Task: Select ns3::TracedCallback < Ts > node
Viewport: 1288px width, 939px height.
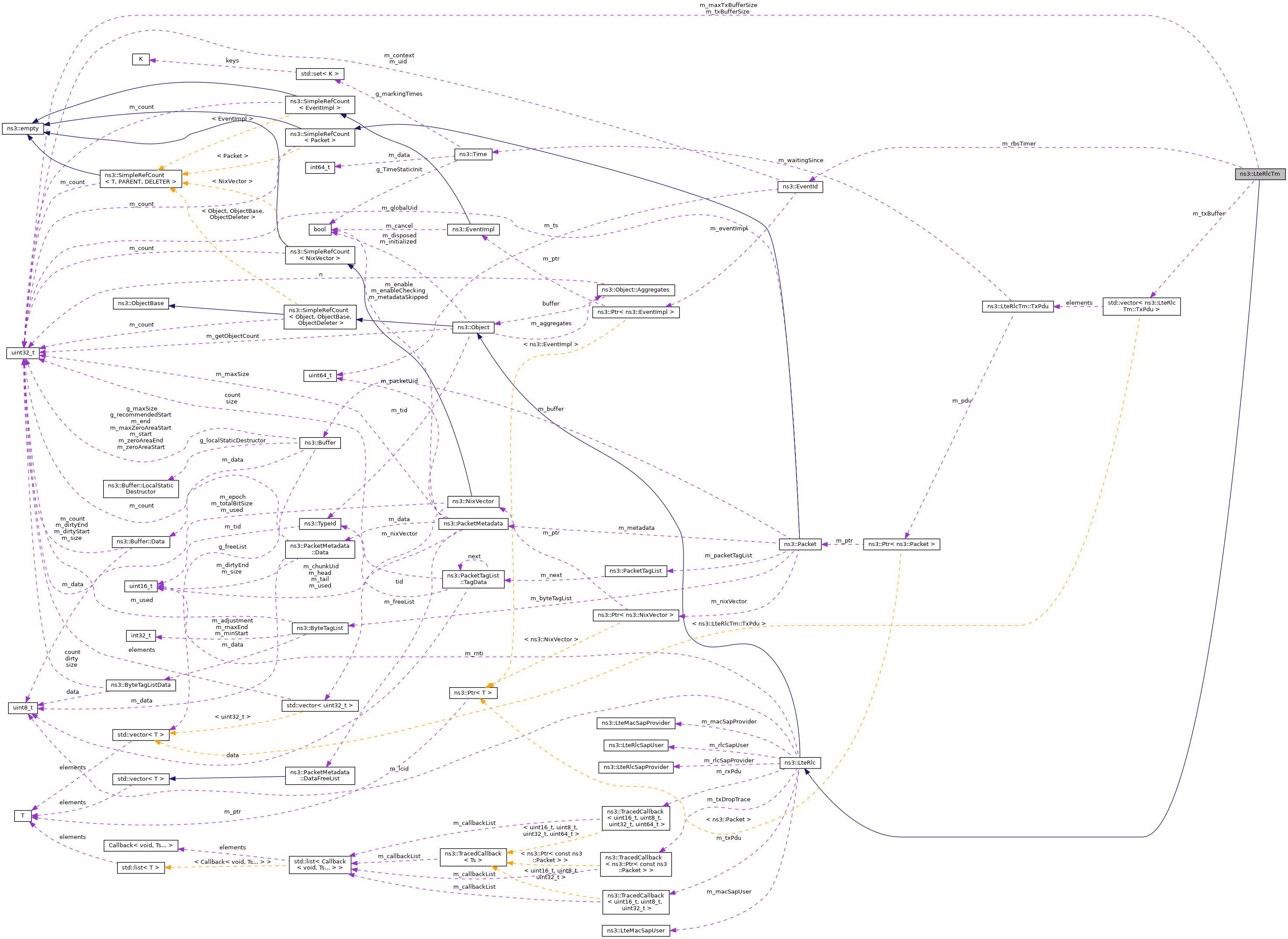Action: tap(473, 856)
